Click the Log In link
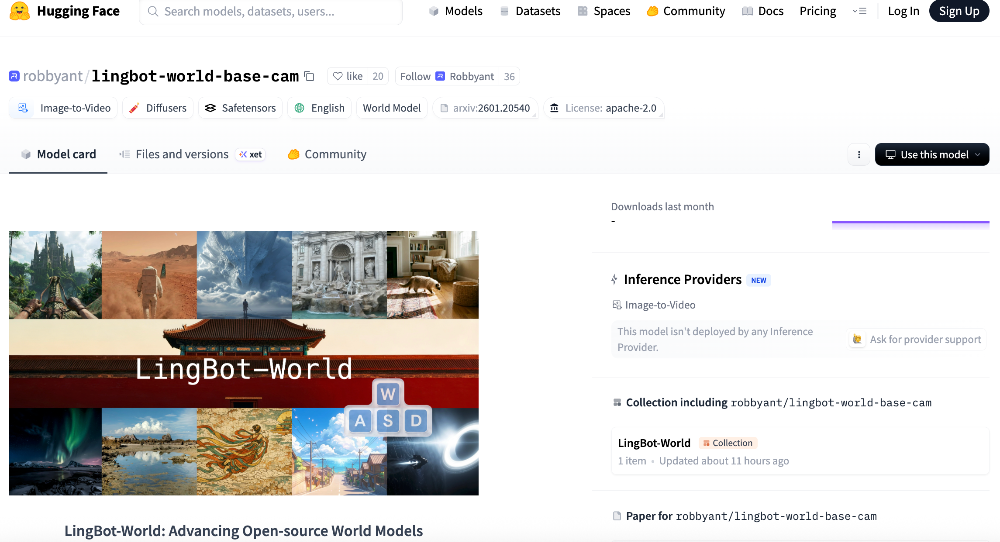1000x542 pixels. tap(903, 12)
